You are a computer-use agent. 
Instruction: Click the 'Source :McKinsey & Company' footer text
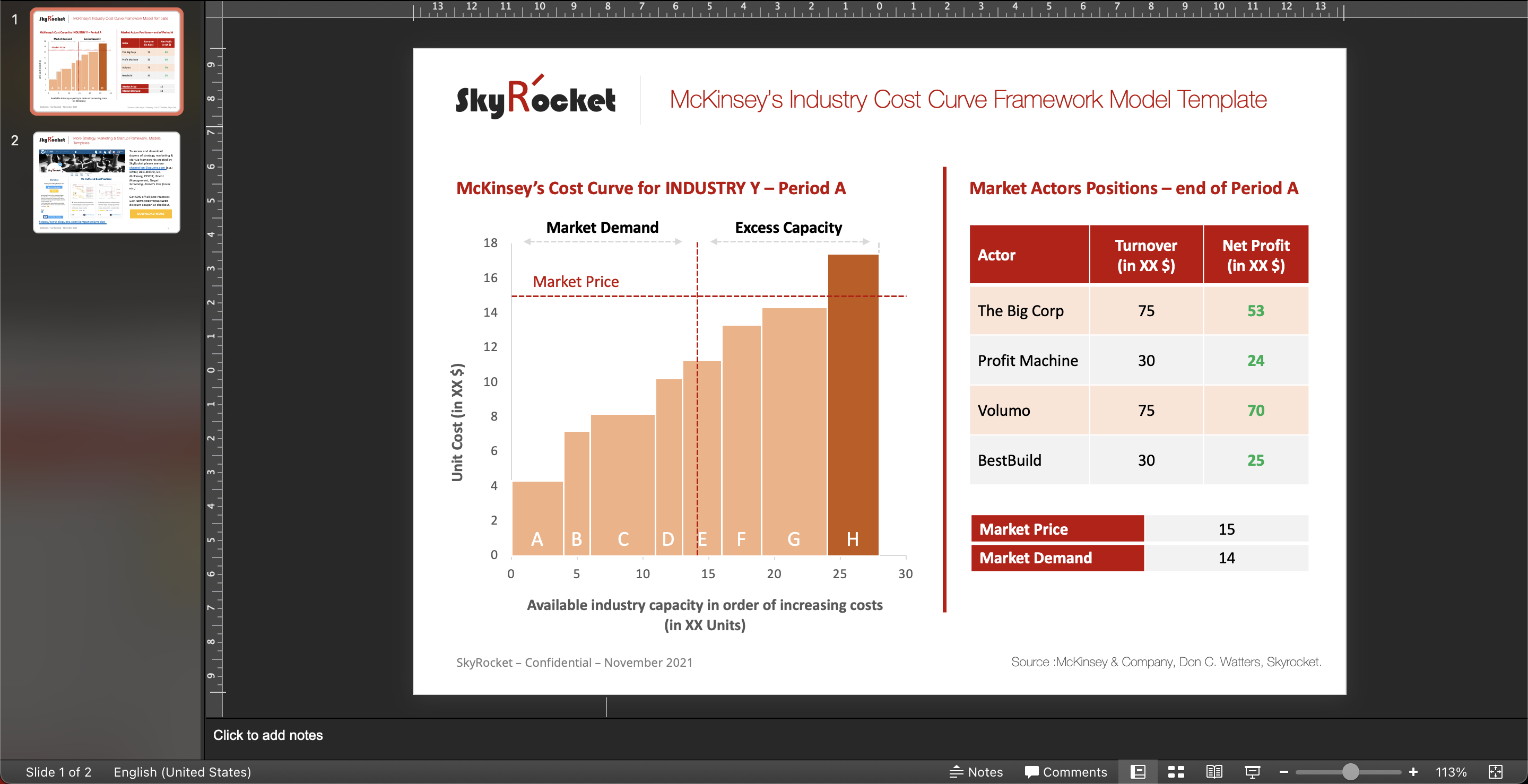coord(1166,661)
